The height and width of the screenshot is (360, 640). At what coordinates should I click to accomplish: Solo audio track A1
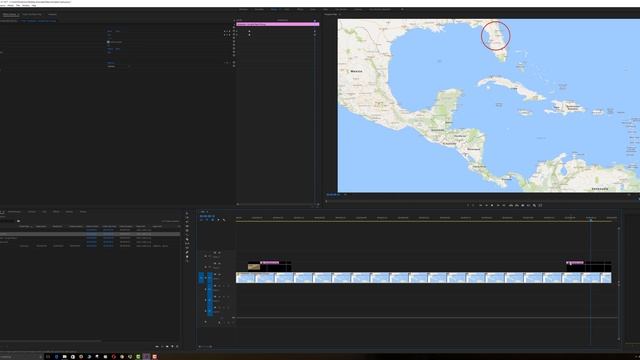tap(224, 286)
